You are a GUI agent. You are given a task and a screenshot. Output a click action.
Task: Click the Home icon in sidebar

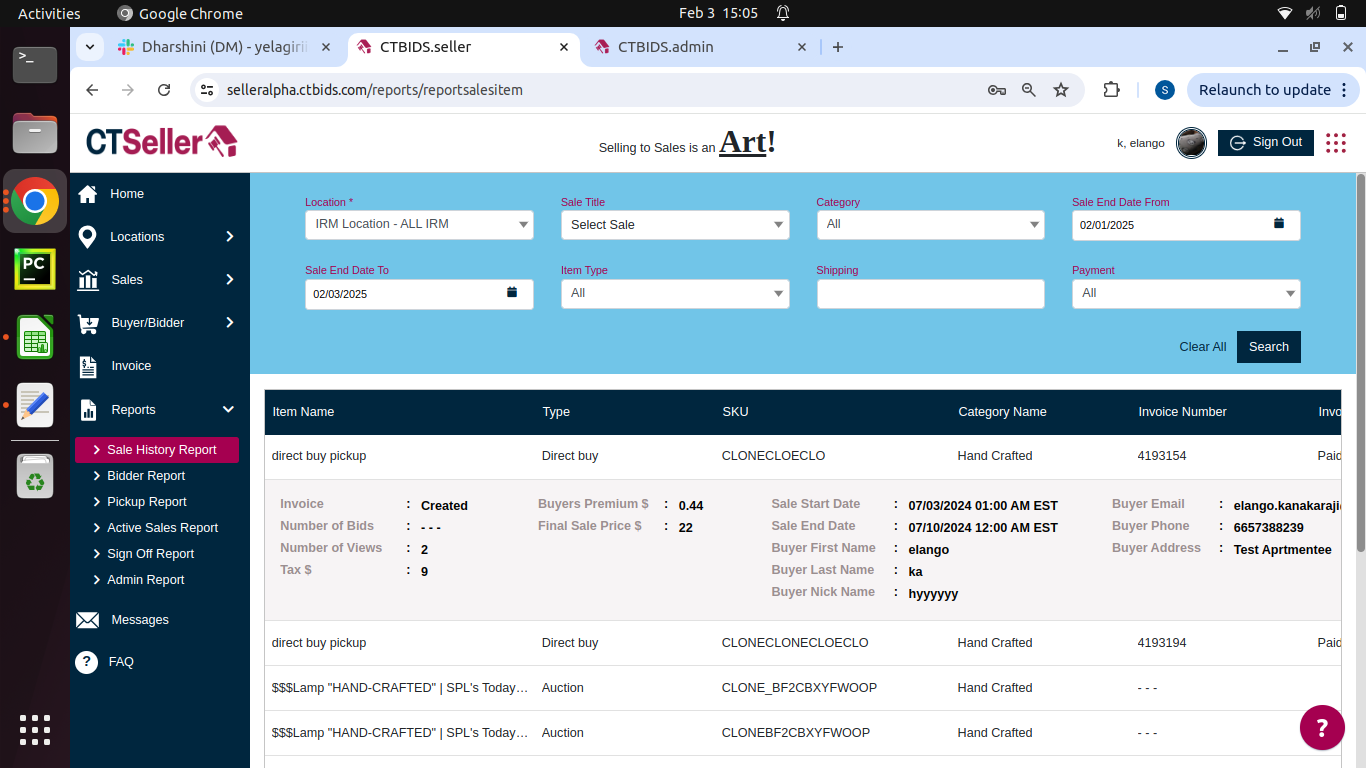point(88,194)
